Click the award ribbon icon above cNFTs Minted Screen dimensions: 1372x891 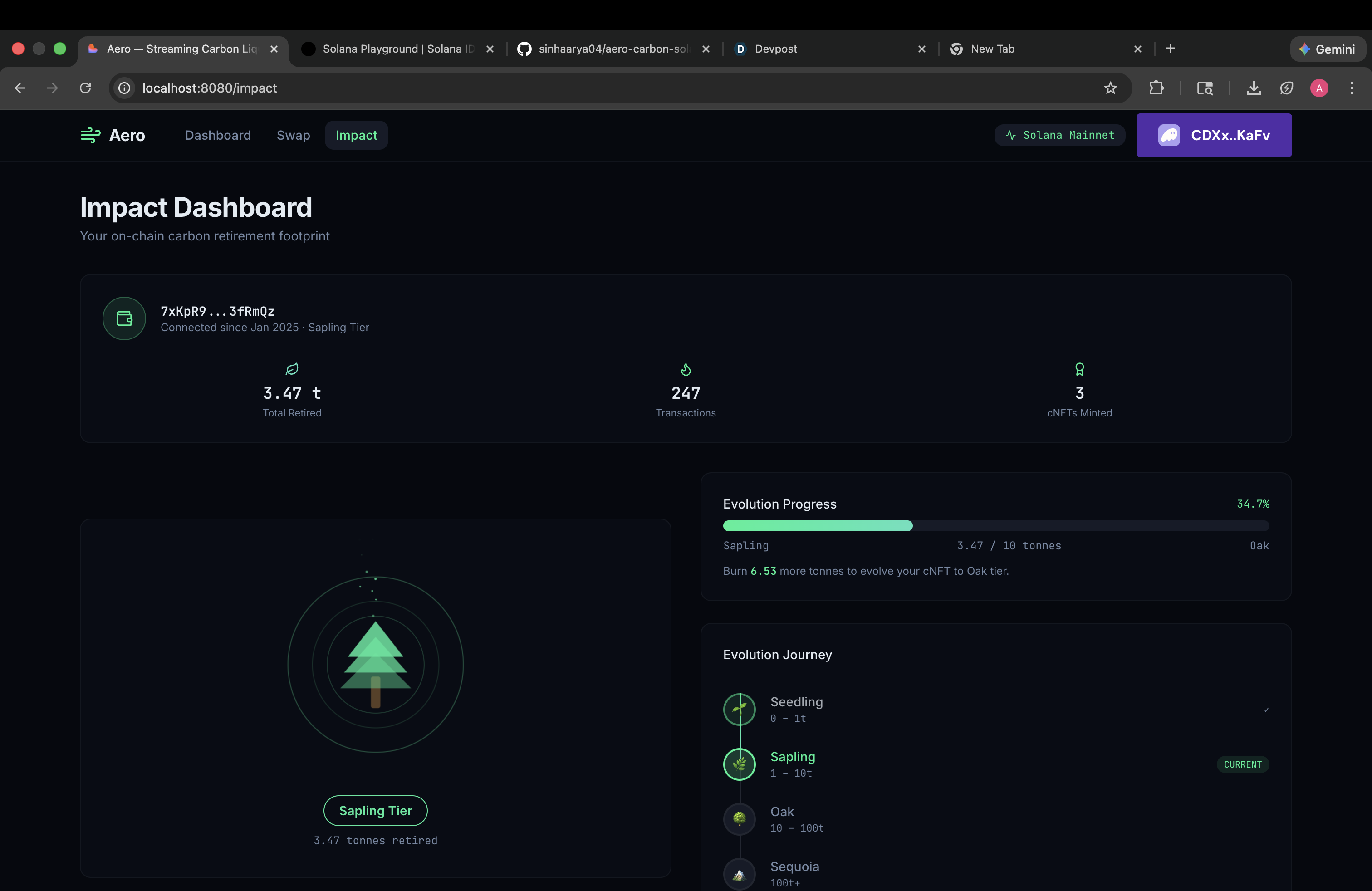pyautogui.click(x=1079, y=369)
